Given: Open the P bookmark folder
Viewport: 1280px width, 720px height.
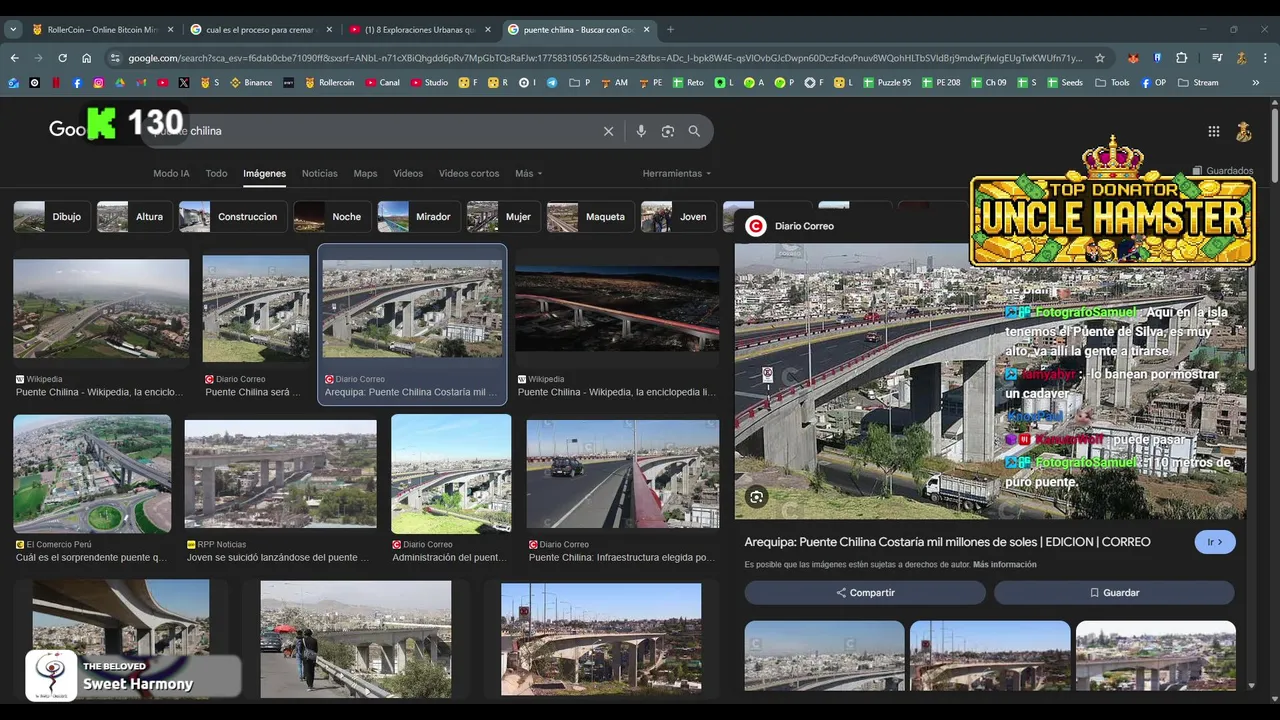Looking at the screenshot, I should 580,83.
